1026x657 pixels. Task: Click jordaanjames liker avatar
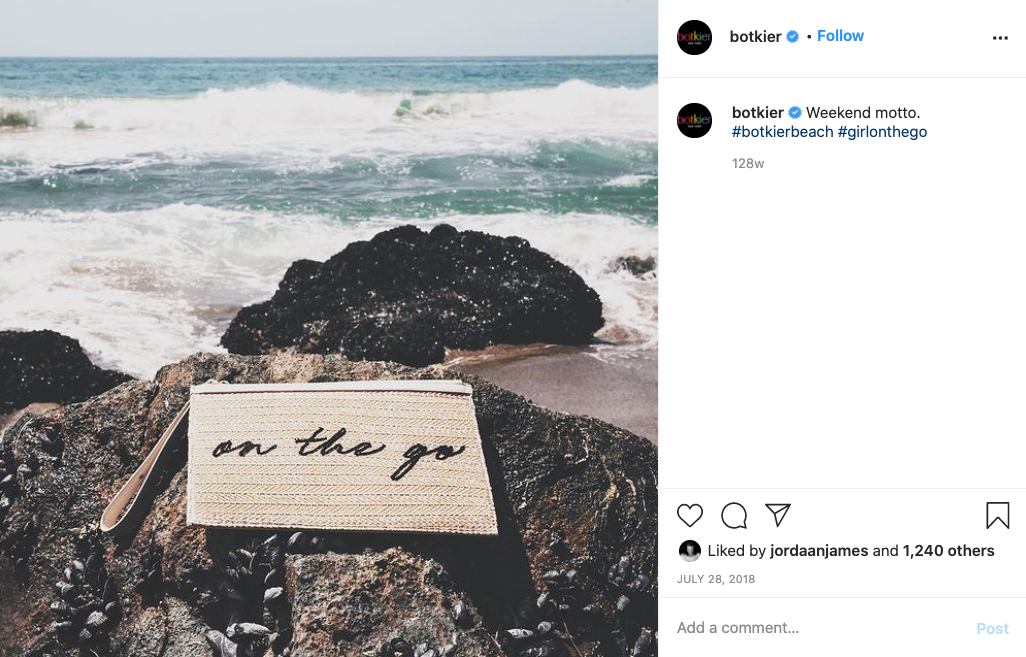coord(690,551)
